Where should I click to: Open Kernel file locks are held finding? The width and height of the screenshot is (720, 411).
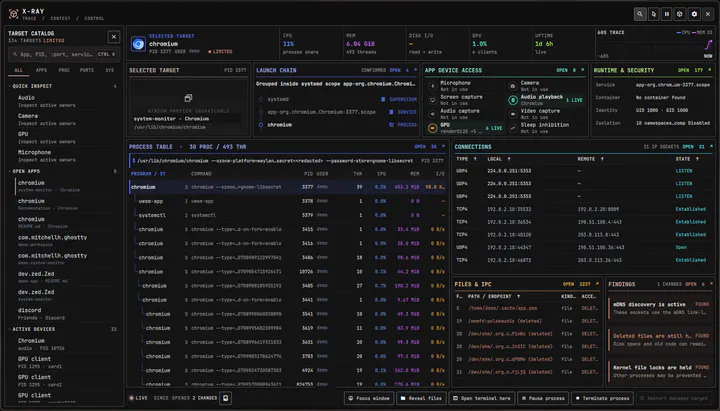click(660, 371)
